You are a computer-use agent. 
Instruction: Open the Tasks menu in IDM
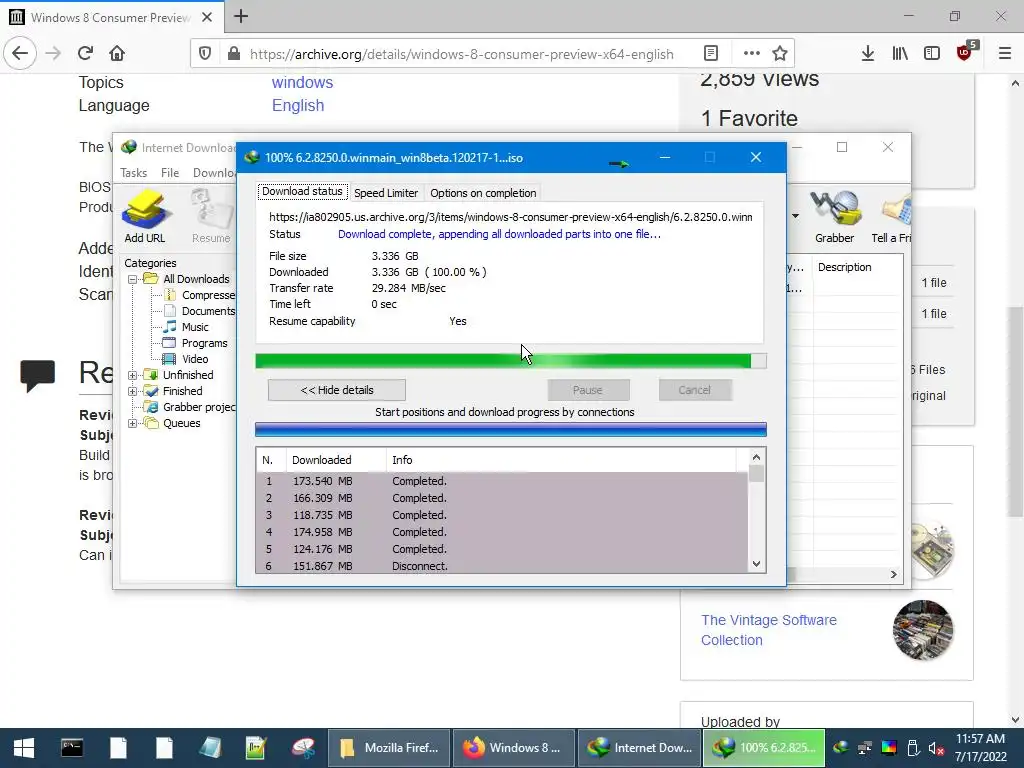coord(133,172)
